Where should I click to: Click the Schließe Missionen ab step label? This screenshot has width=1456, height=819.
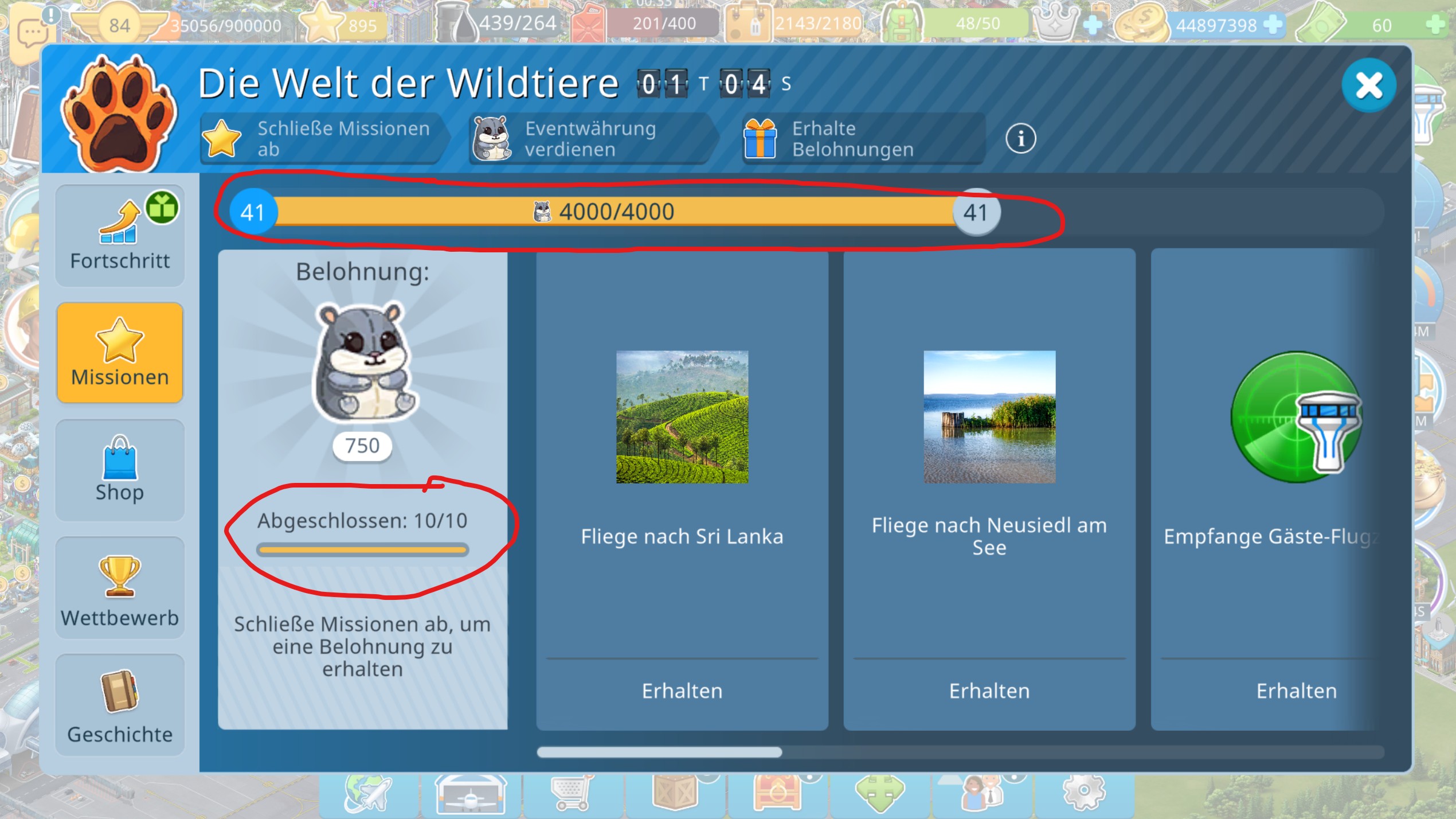[343, 139]
